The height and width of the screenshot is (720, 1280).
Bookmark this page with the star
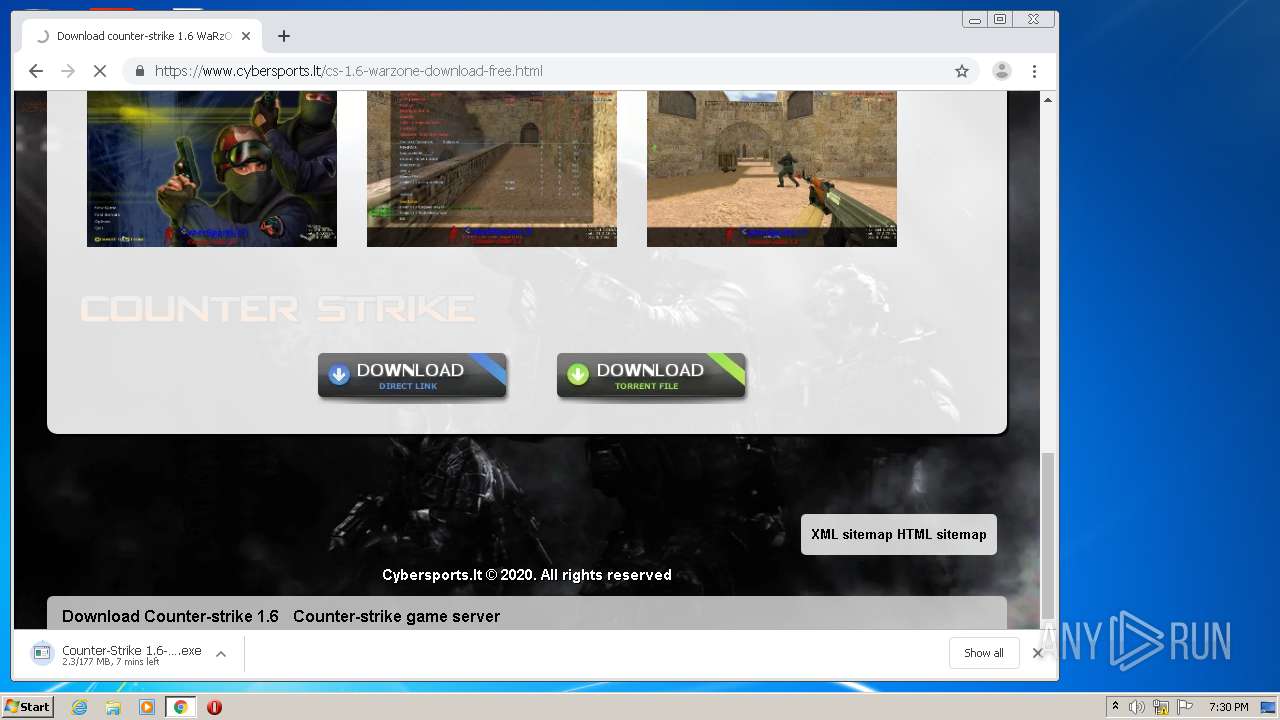coord(962,71)
